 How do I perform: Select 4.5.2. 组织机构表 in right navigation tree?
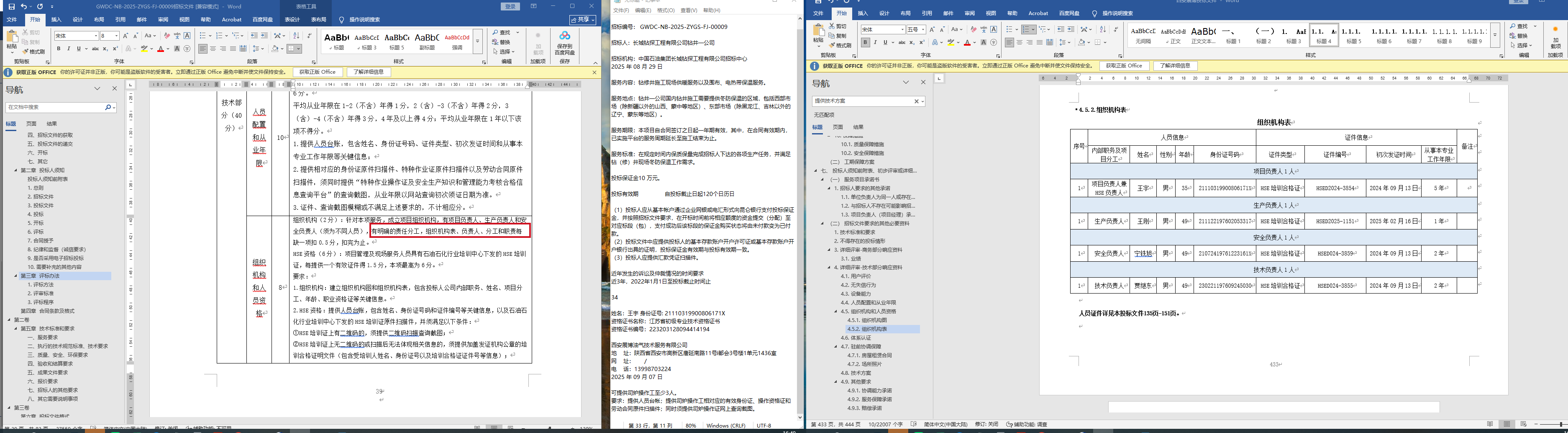click(x=867, y=329)
